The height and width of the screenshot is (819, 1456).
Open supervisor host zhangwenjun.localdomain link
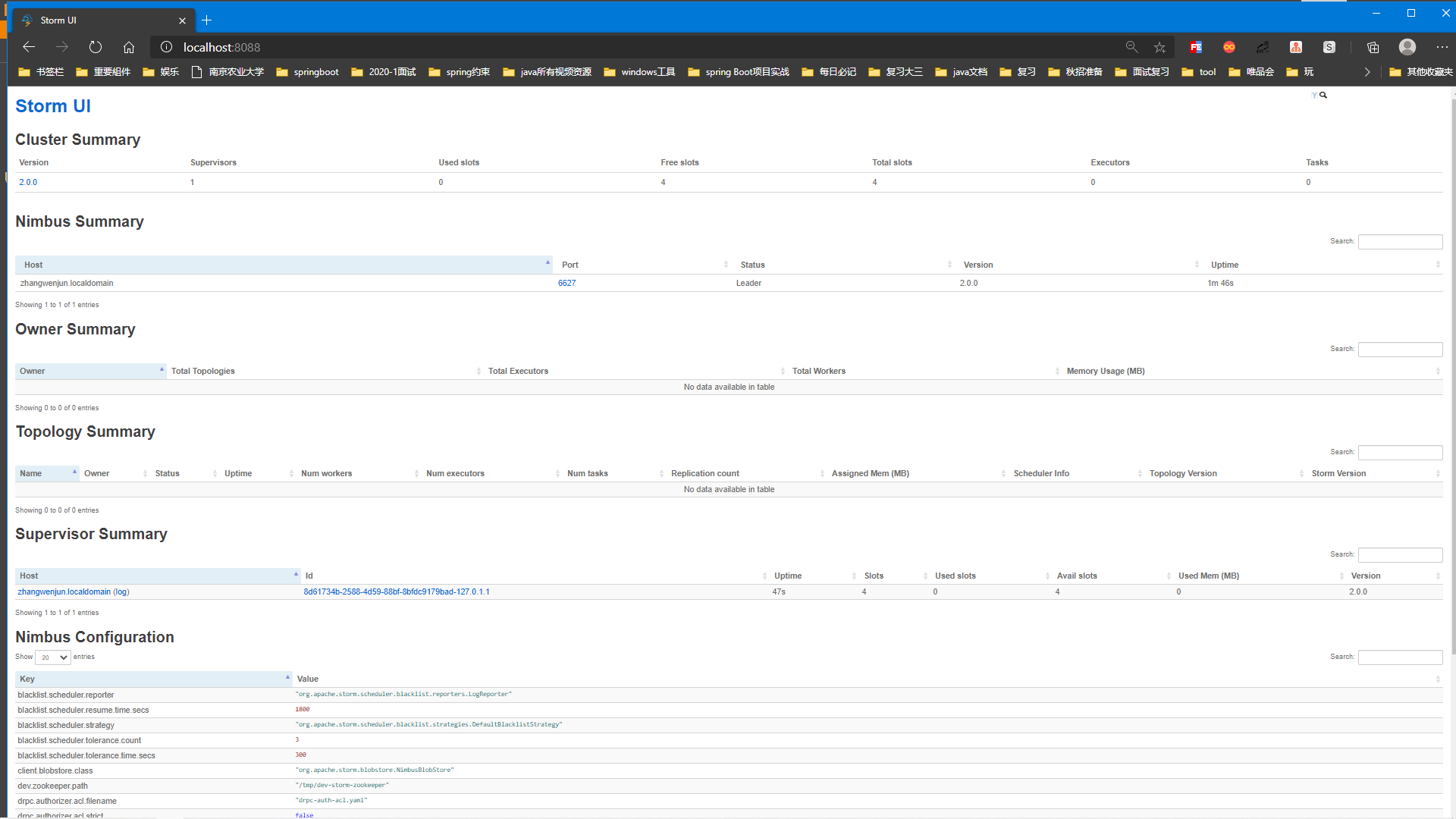click(x=64, y=591)
